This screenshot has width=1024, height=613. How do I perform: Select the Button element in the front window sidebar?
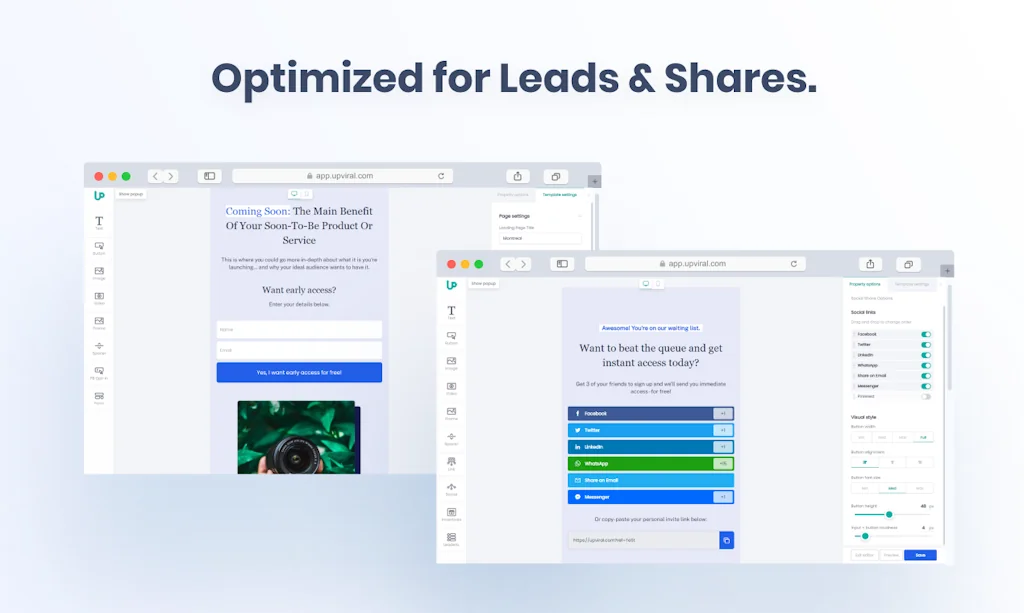[451, 338]
